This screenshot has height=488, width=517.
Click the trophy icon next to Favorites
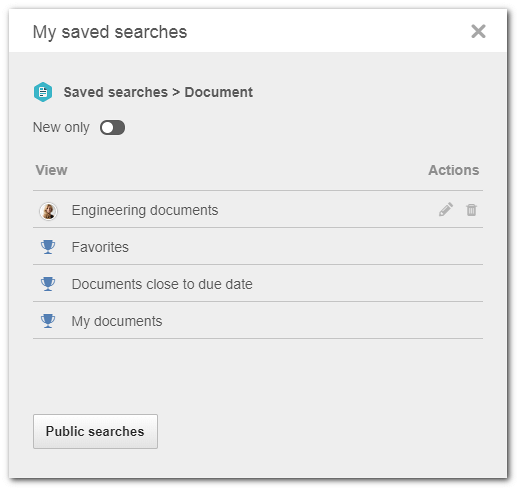[x=48, y=247]
